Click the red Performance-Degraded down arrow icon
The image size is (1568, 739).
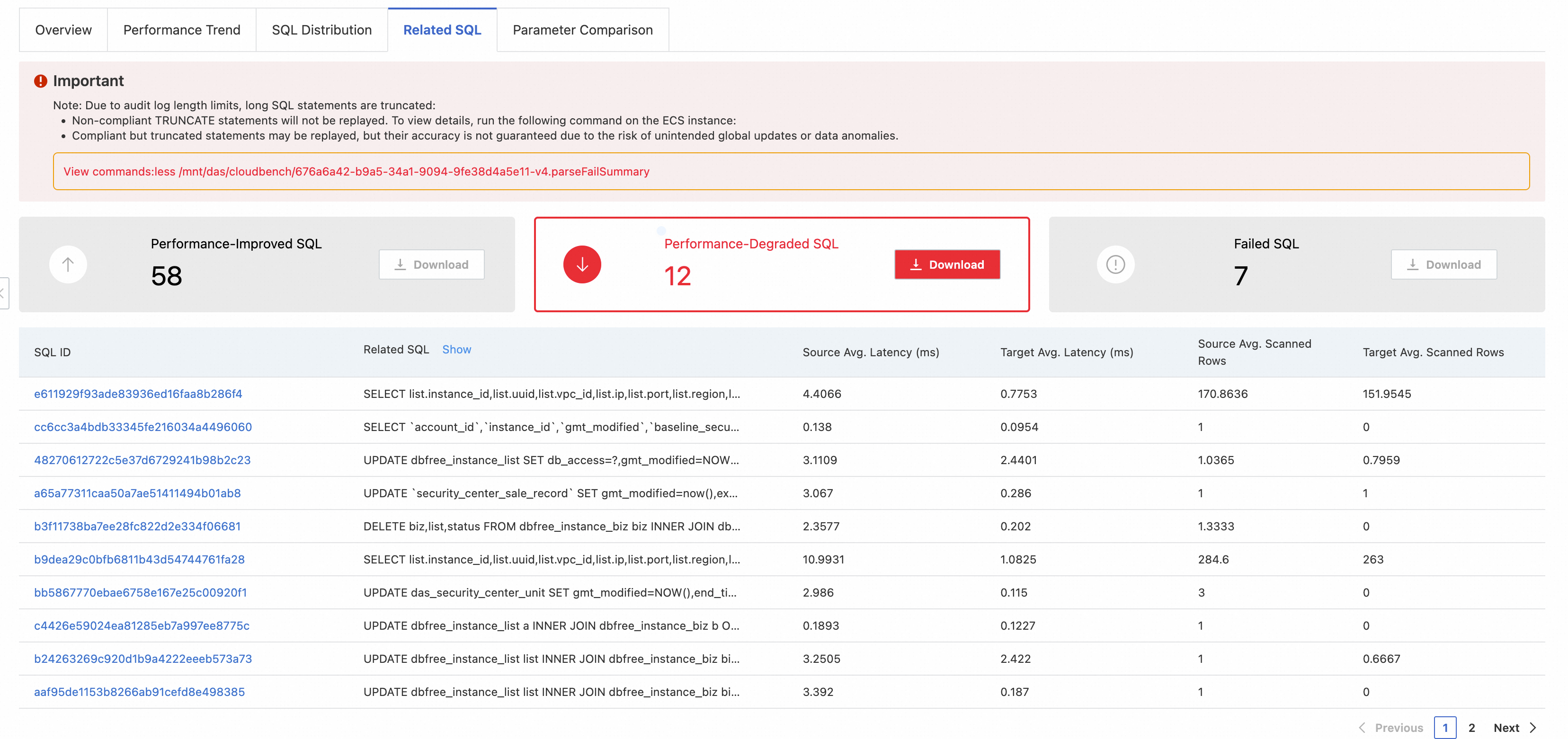tap(582, 264)
